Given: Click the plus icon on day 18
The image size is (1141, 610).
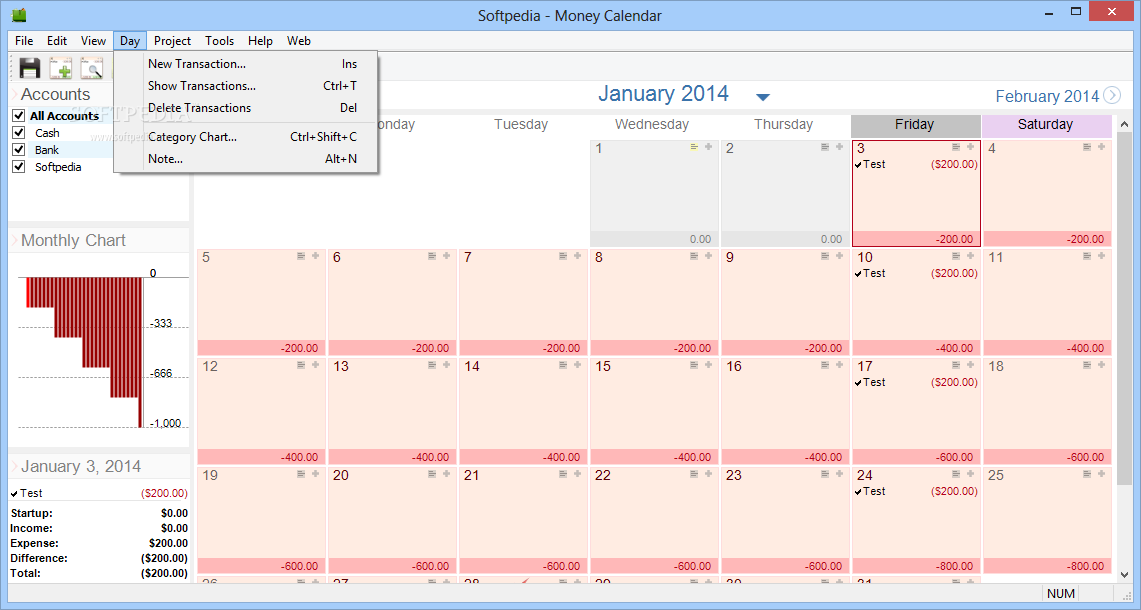Looking at the screenshot, I should click(1102, 365).
